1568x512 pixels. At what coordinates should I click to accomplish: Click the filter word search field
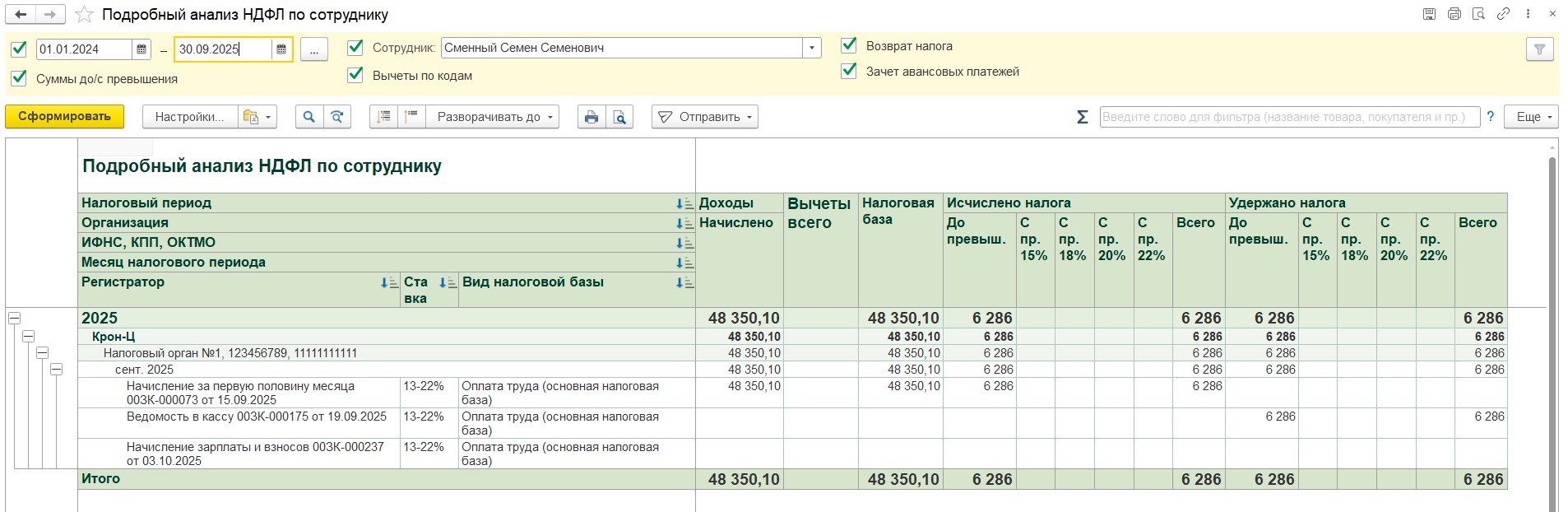[x=1288, y=117]
